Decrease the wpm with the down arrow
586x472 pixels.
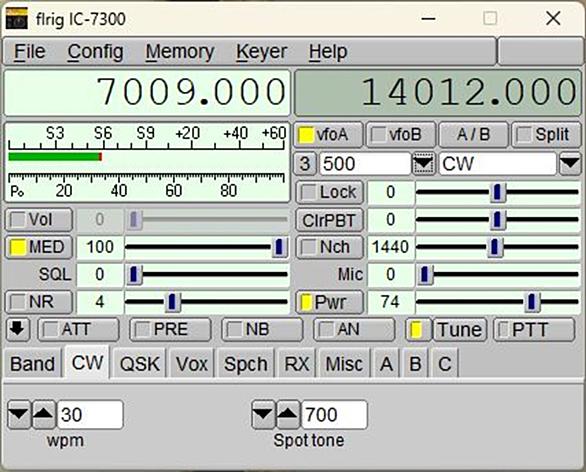click(x=19, y=414)
